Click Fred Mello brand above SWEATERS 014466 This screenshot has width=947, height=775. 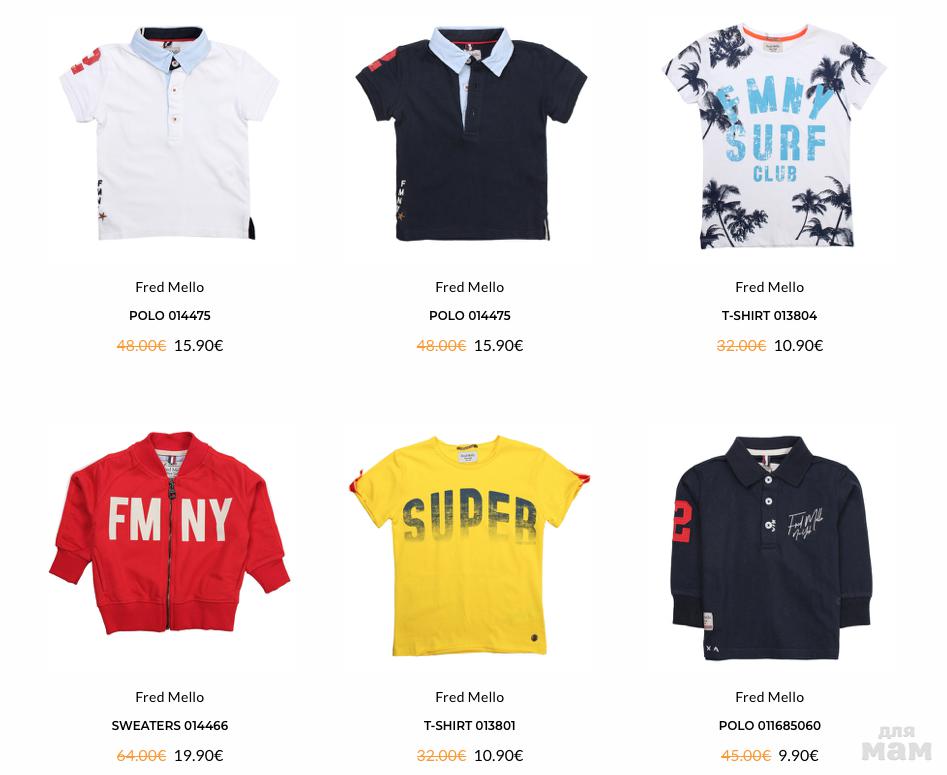point(170,698)
